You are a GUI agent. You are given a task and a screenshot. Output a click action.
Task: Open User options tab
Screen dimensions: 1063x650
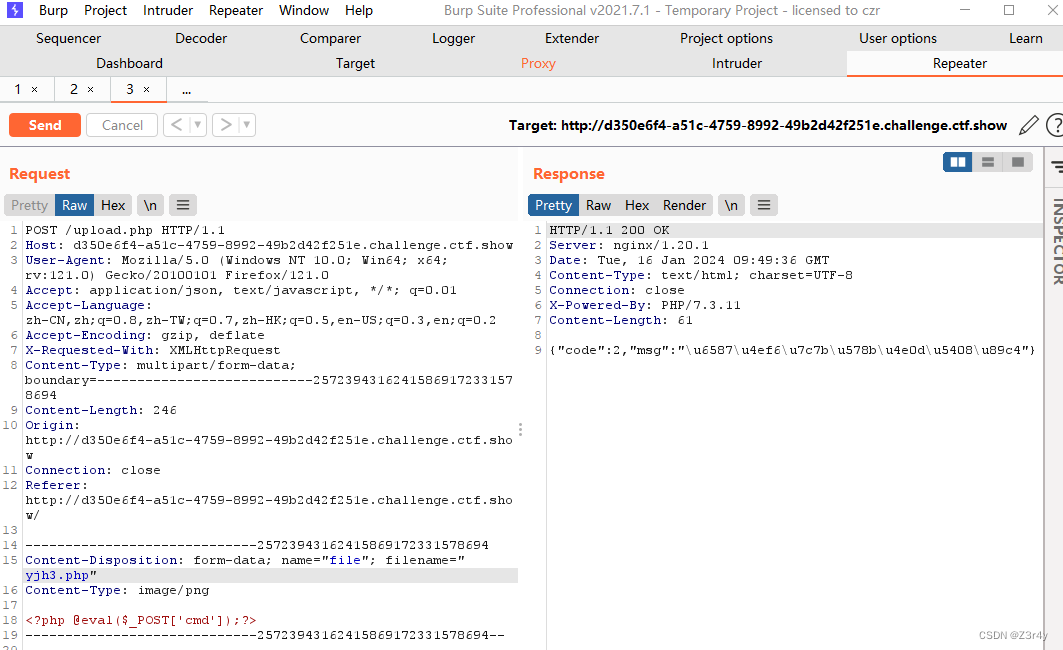point(898,38)
